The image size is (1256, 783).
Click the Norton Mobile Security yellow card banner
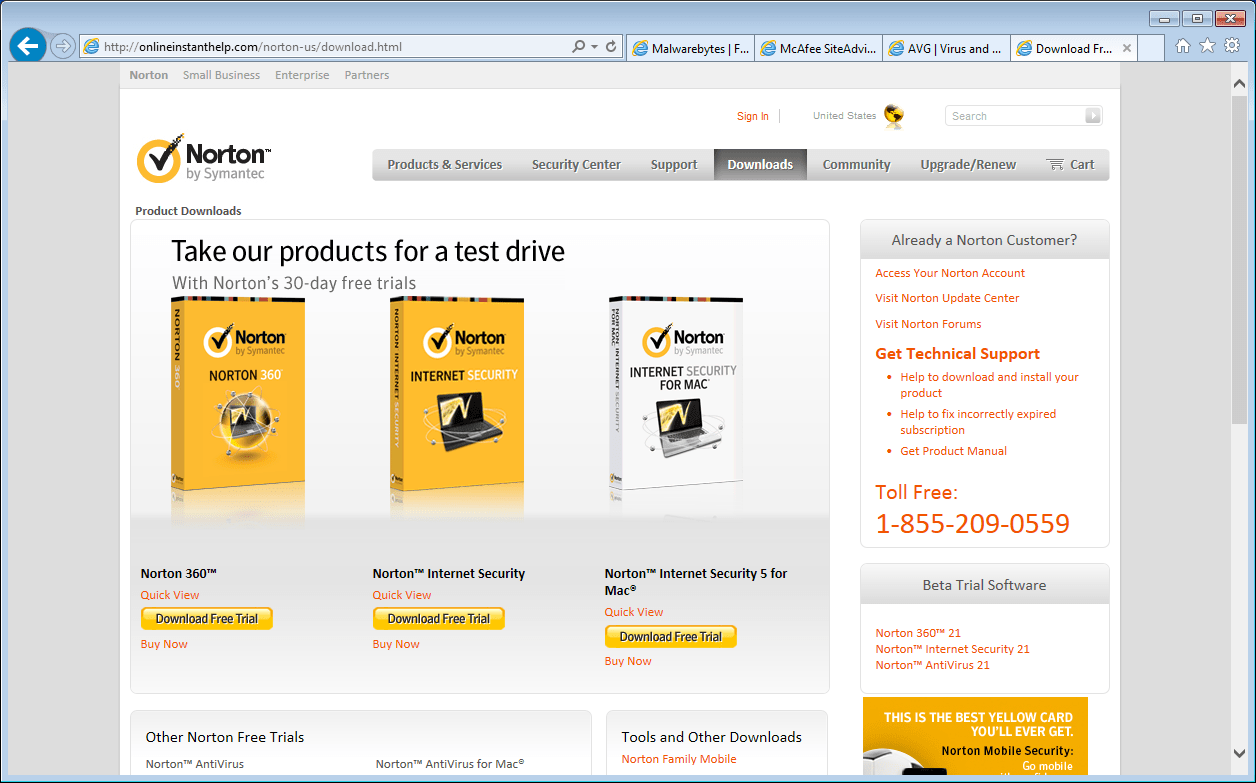point(975,738)
